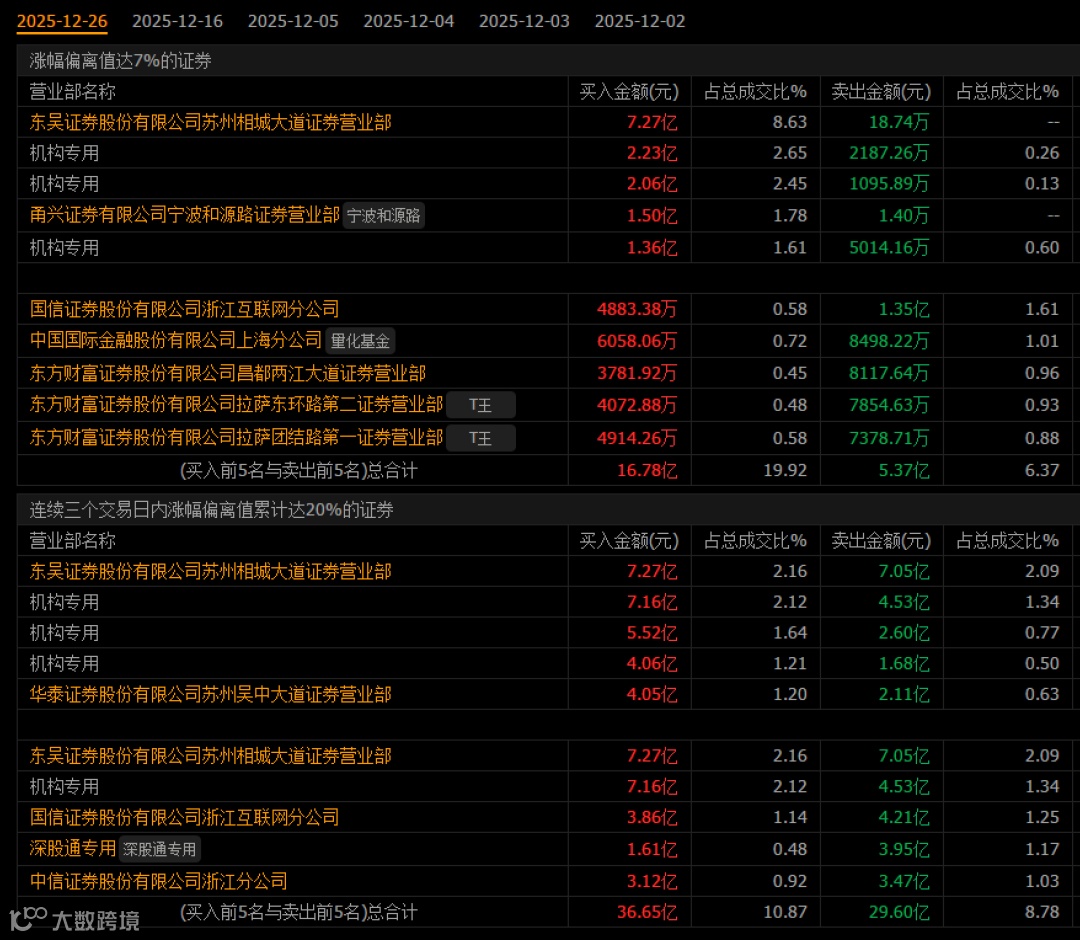This screenshot has width=1080, height=940.
Task: Click sell amount 2187.26万
Action: click(x=889, y=153)
